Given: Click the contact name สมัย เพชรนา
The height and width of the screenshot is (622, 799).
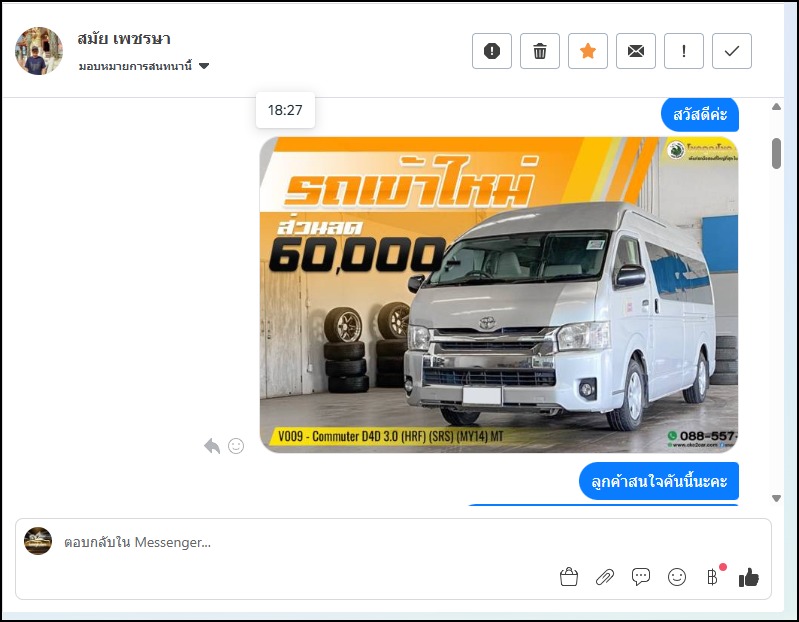Looking at the screenshot, I should pos(124,39).
